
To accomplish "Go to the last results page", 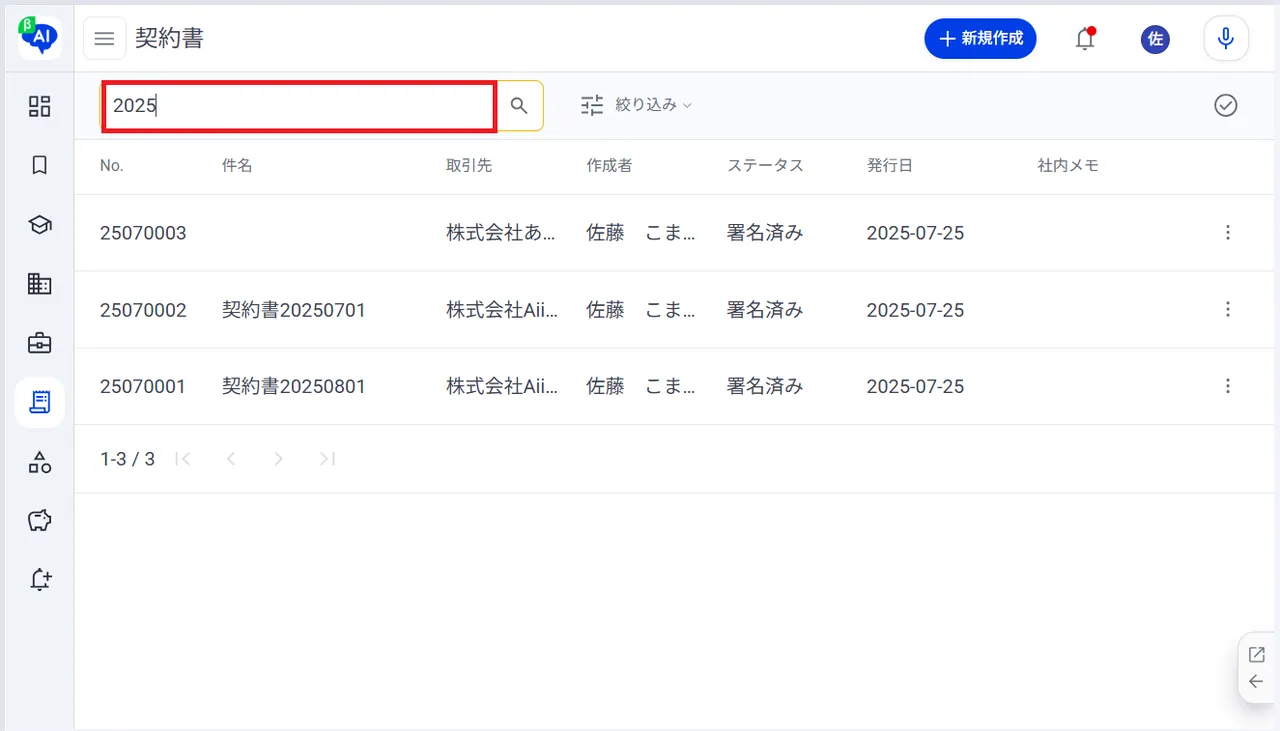I will click(x=327, y=459).
